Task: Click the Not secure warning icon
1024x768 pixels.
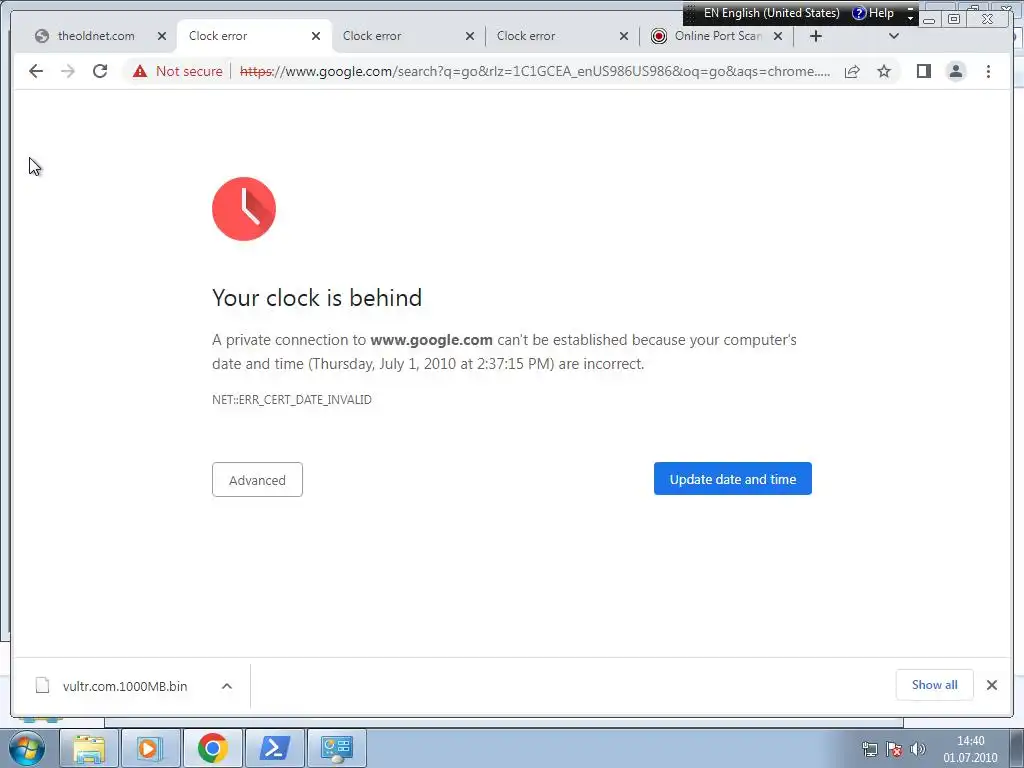Action: pyautogui.click(x=140, y=71)
